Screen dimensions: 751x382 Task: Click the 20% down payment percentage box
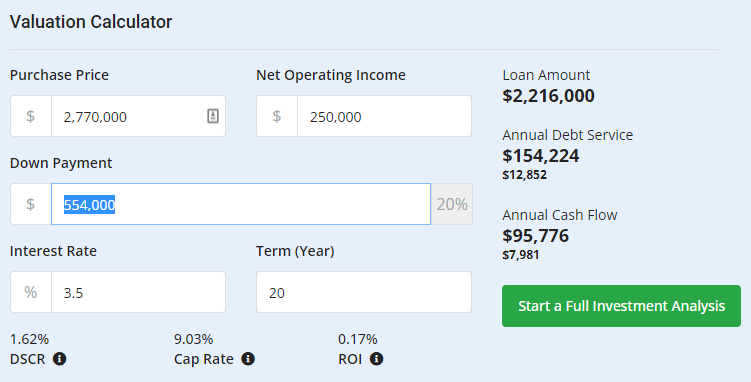452,204
